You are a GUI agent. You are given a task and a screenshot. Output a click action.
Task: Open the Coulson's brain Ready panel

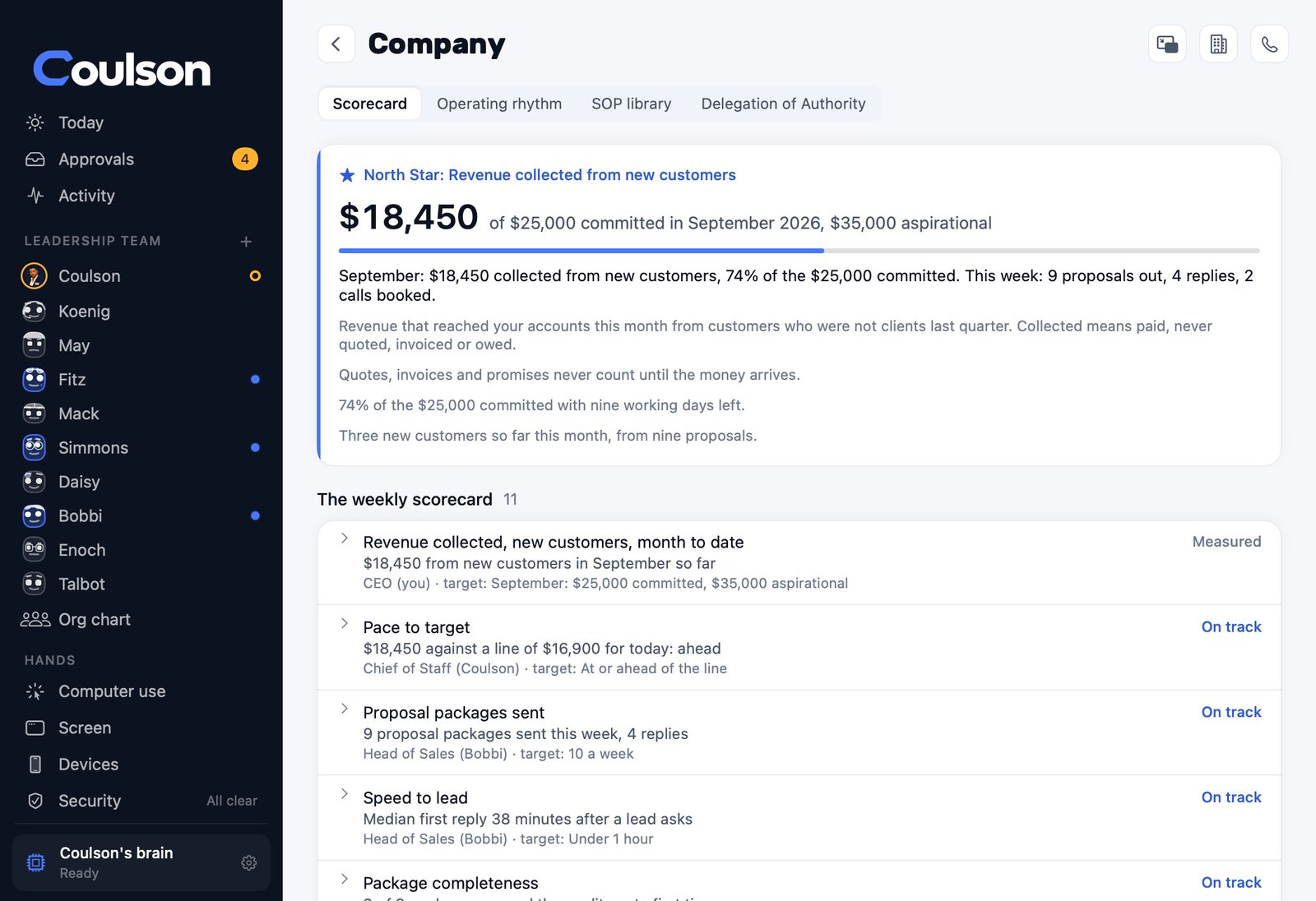141,862
